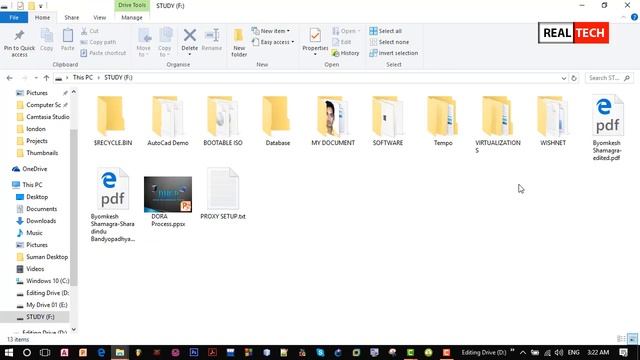
Task: Select the SOFTWARE folder
Action: (x=388, y=121)
